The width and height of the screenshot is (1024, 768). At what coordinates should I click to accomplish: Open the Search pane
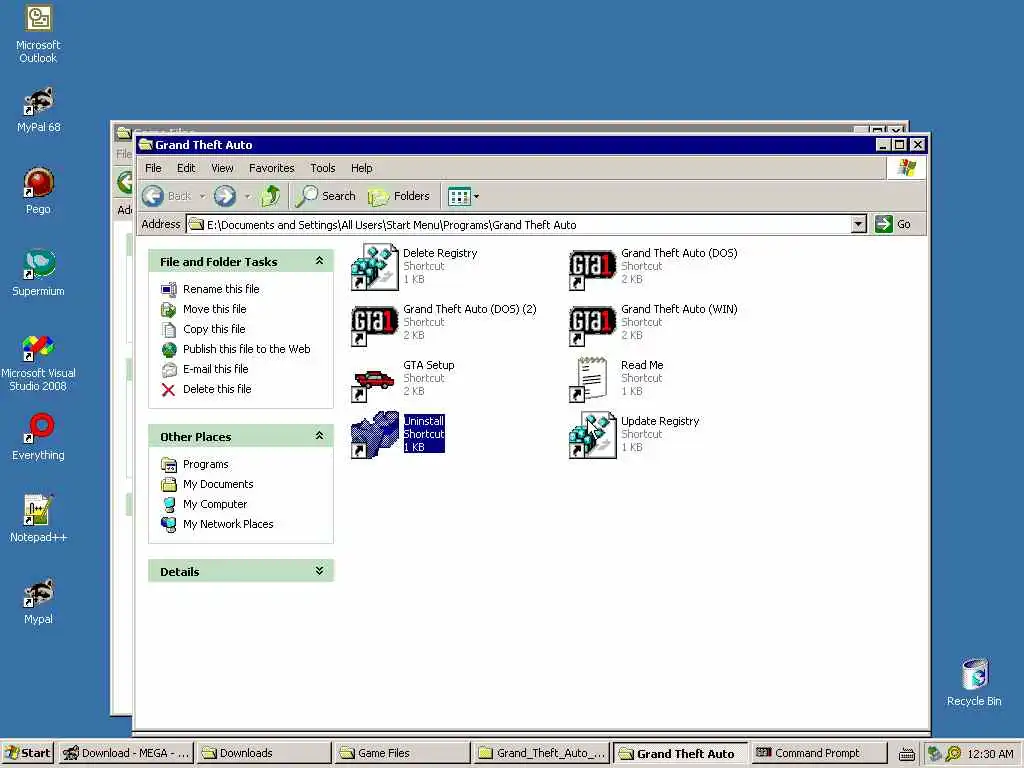[x=326, y=196]
